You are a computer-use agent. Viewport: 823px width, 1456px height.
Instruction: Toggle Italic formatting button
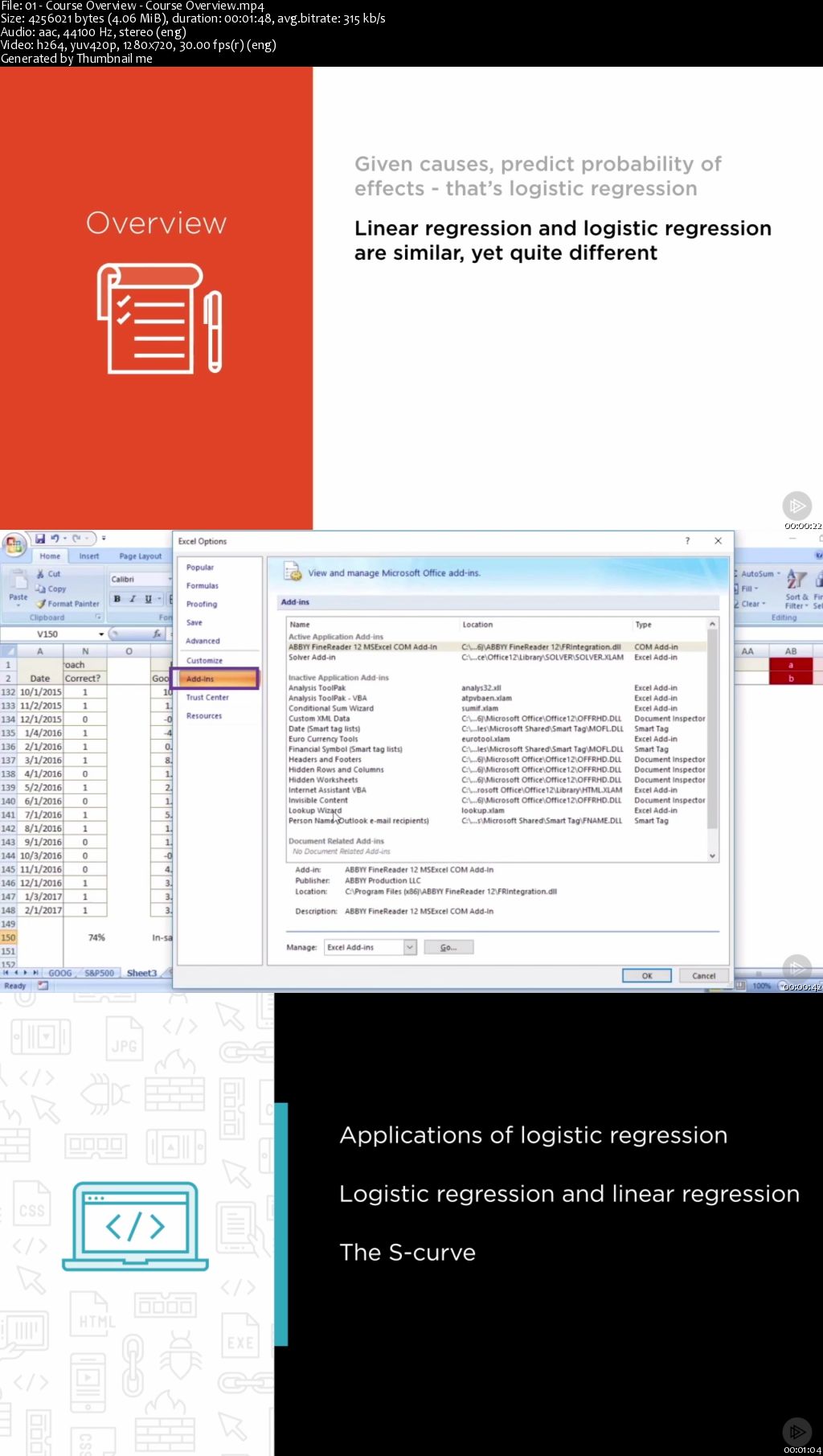click(133, 599)
